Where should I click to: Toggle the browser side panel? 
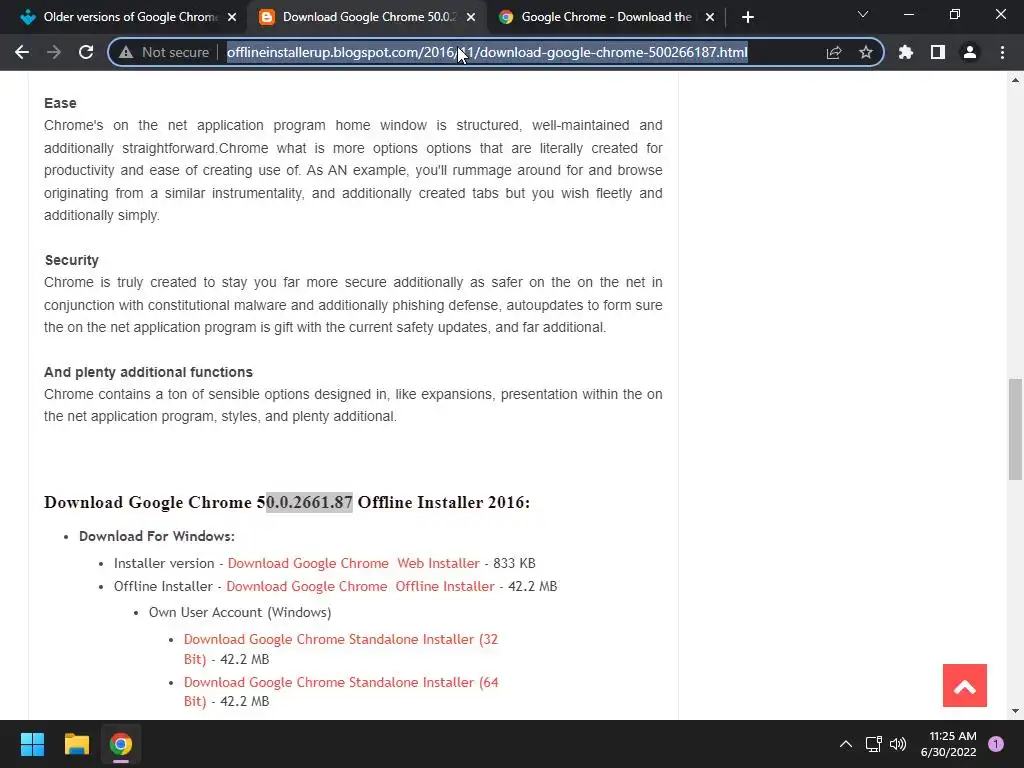click(938, 52)
